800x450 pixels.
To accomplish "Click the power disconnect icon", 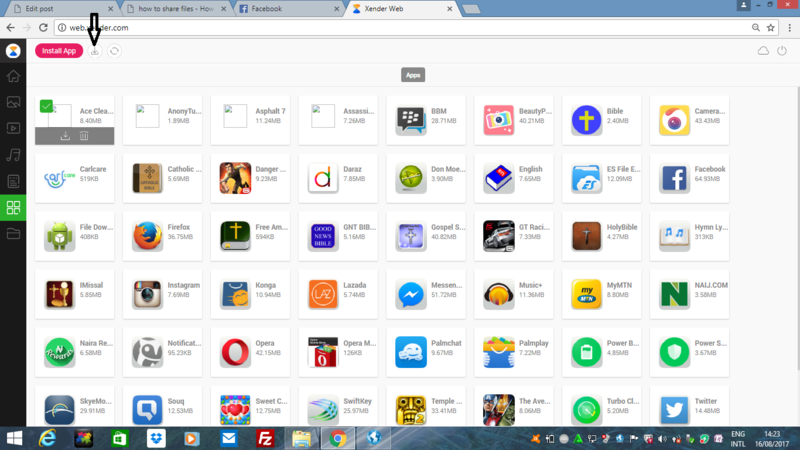I will click(x=782, y=51).
